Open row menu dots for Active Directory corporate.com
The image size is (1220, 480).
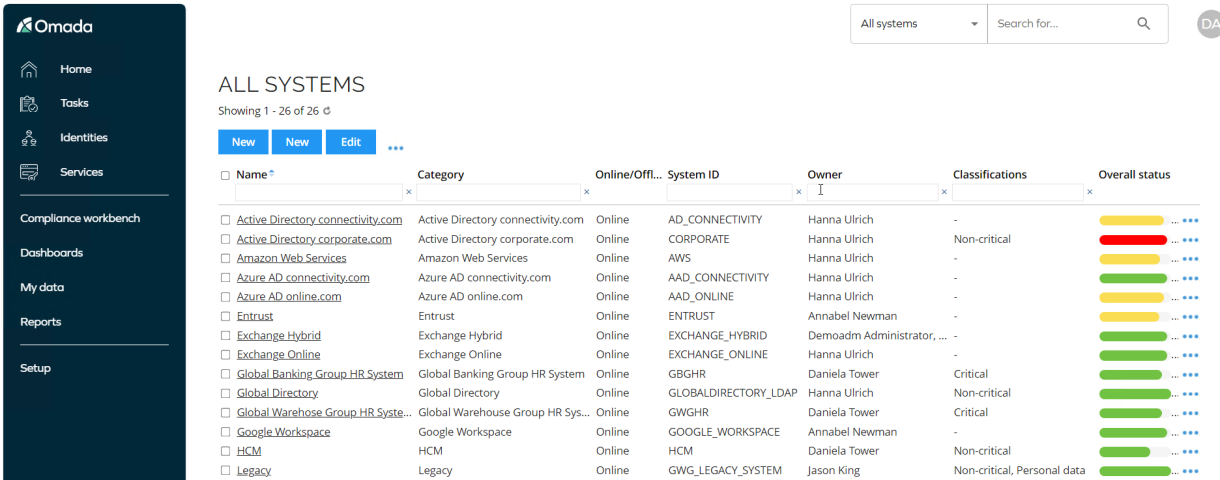pos(1190,240)
